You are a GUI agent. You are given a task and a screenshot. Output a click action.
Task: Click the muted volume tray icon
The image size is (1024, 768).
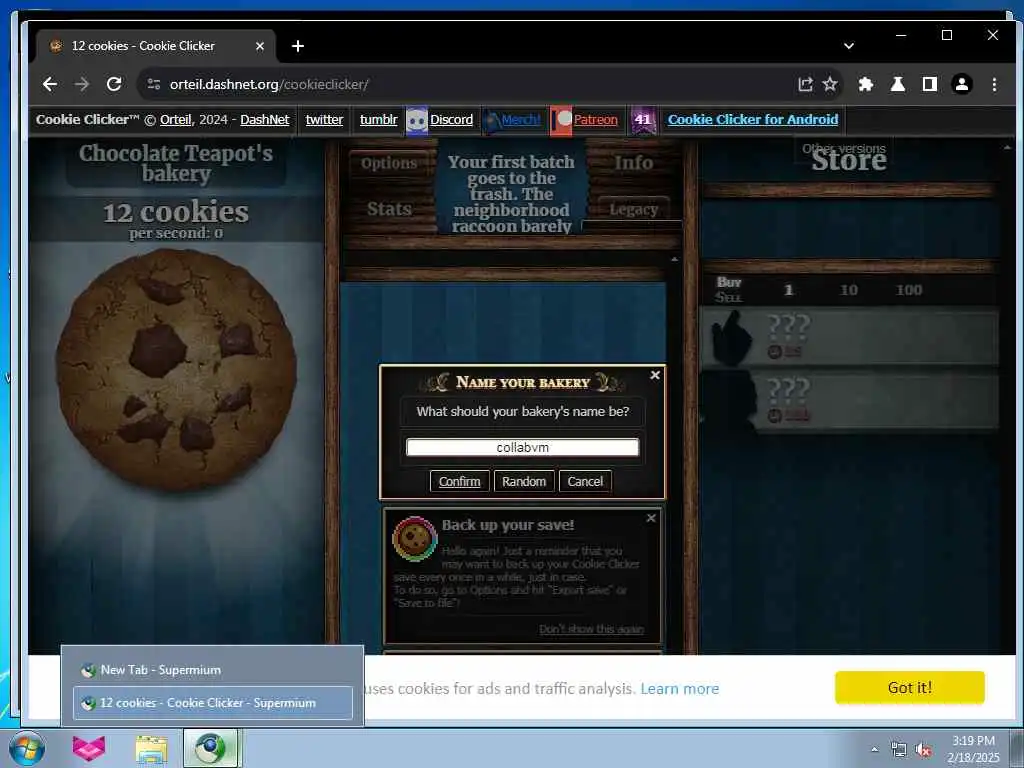(x=923, y=750)
